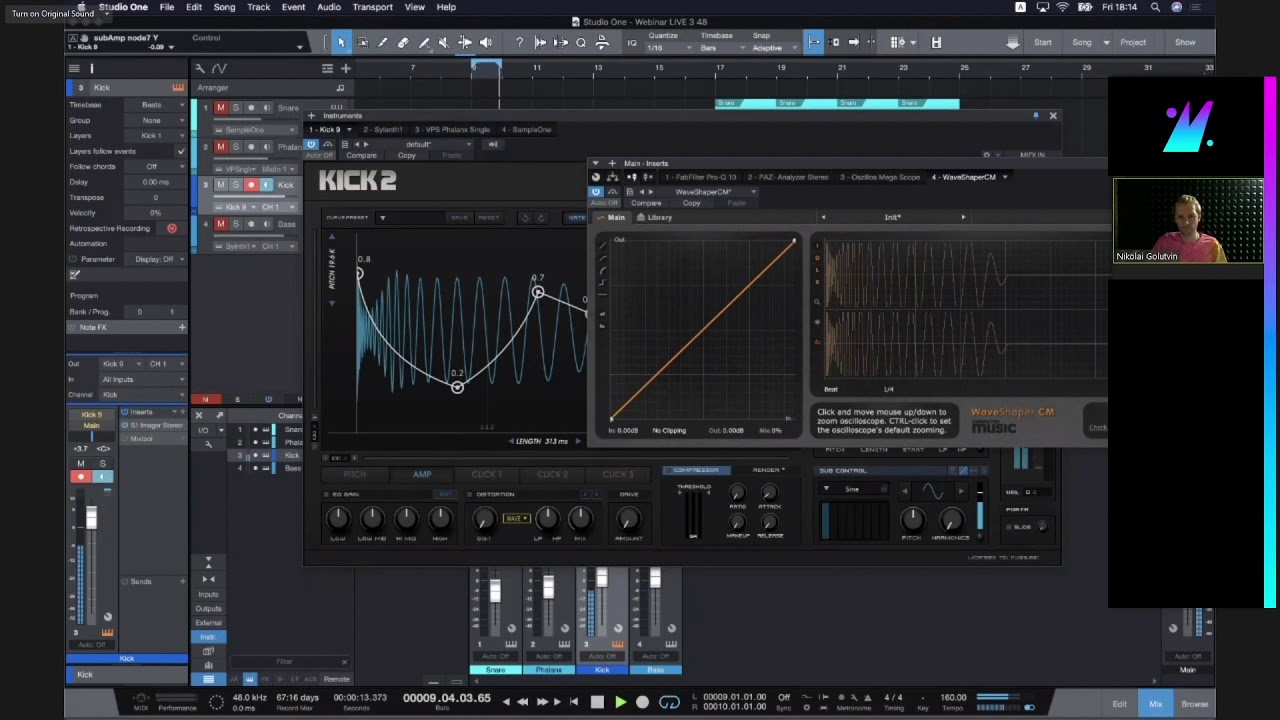Open the Browse panel button
The image size is (1280, 720).
pyautogui.click(x=1194, y=704)
